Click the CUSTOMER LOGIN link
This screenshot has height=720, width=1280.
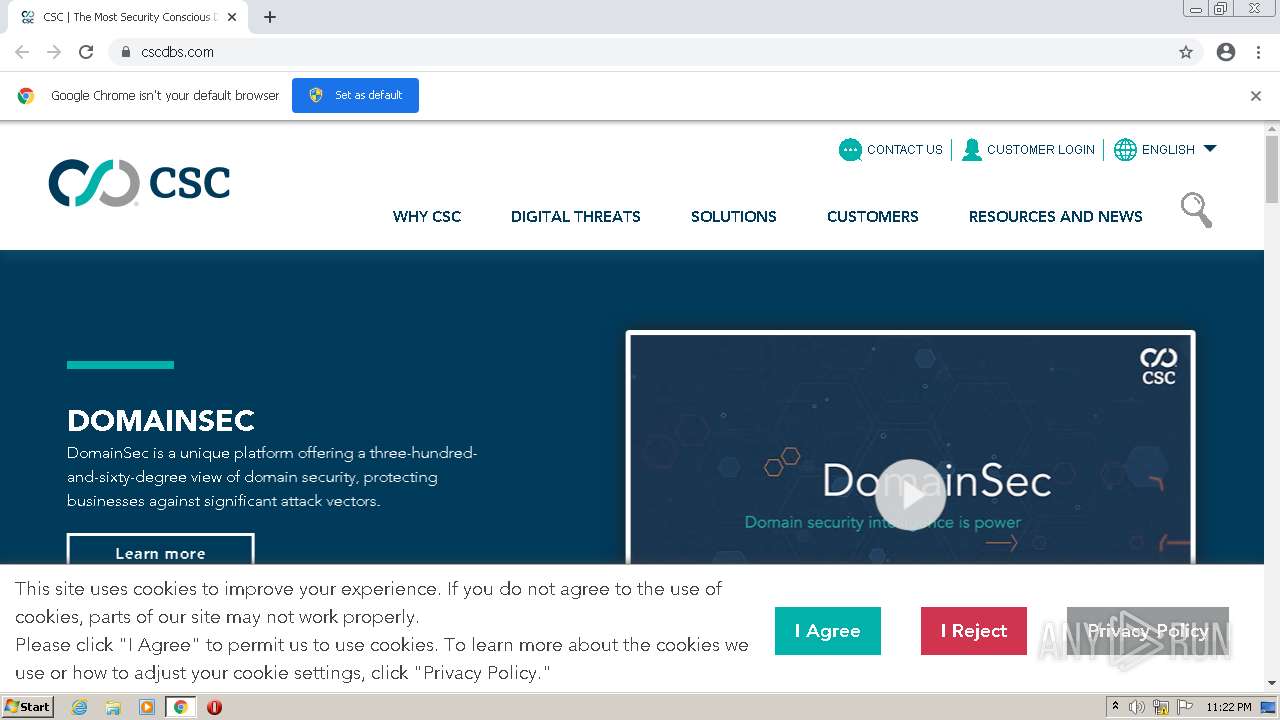1041,150
